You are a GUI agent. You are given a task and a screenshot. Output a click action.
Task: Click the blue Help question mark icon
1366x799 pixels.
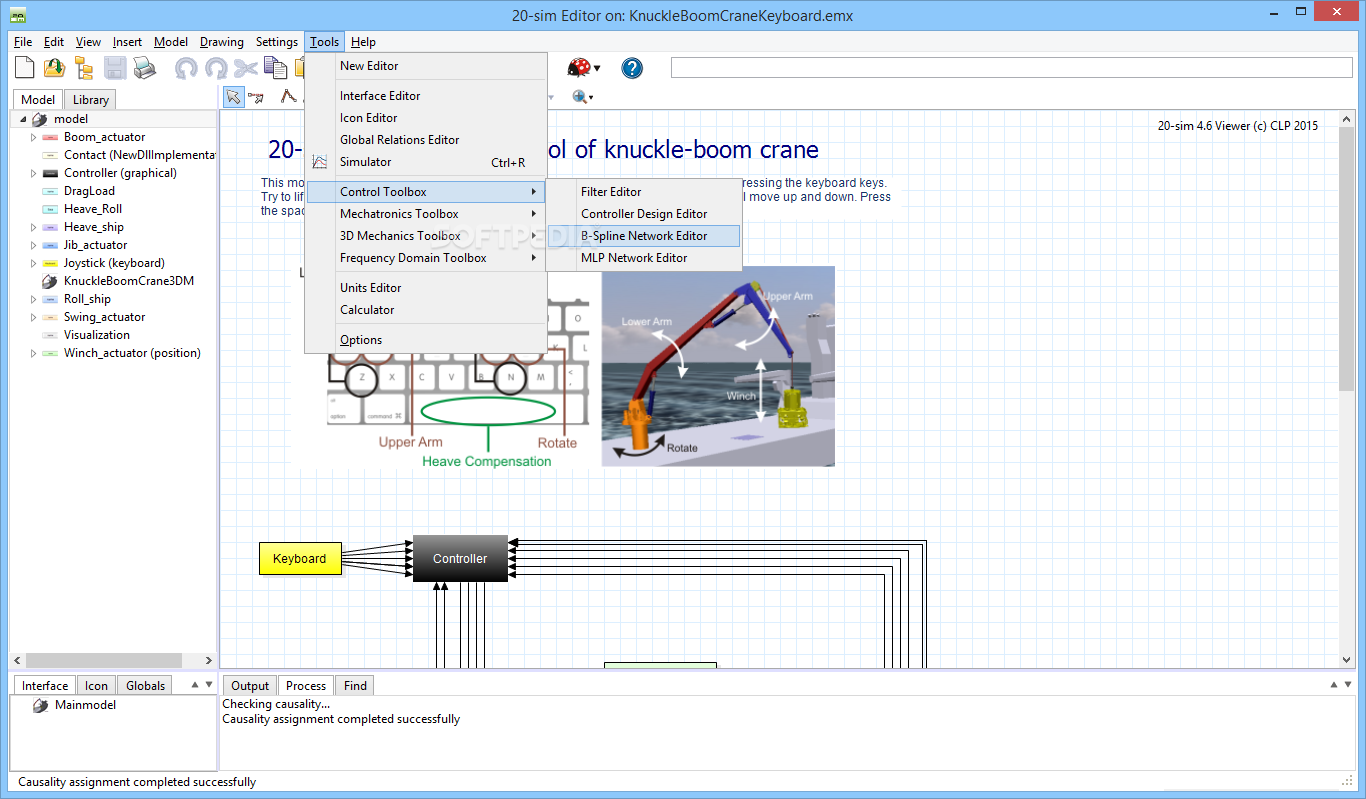pyautogui.click(x=632, y=68)
